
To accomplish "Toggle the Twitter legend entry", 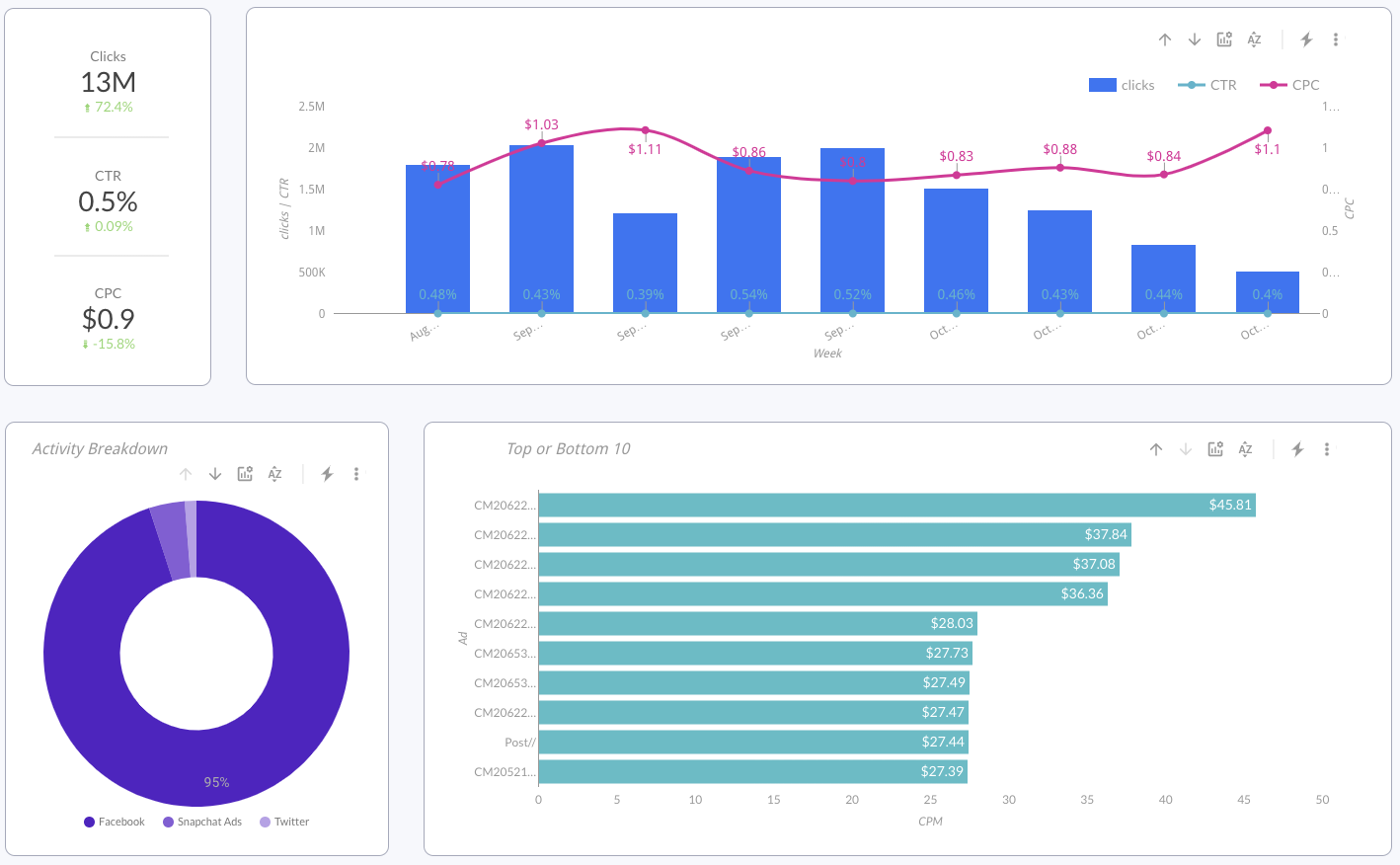I will point(286,821).
